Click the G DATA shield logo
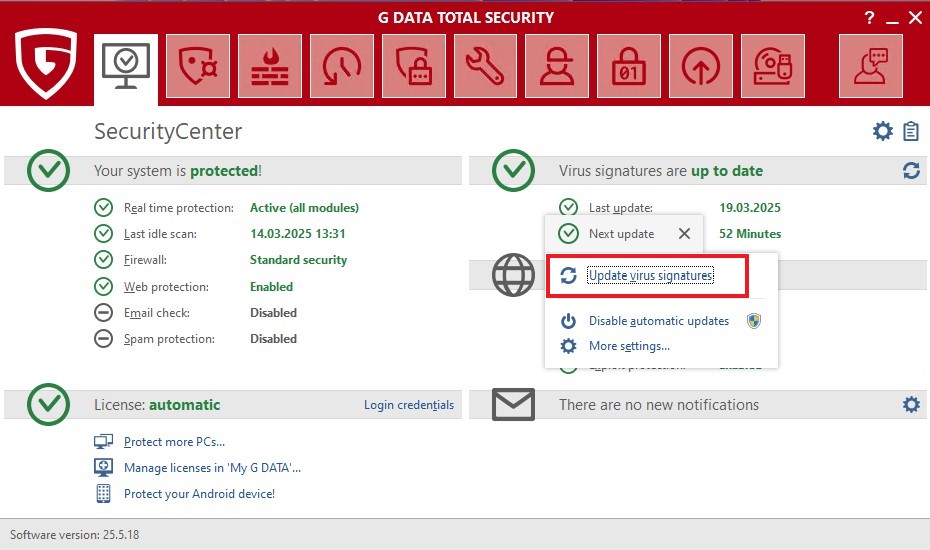The width and height of the screenshot is (930, 550). (46, 63)
